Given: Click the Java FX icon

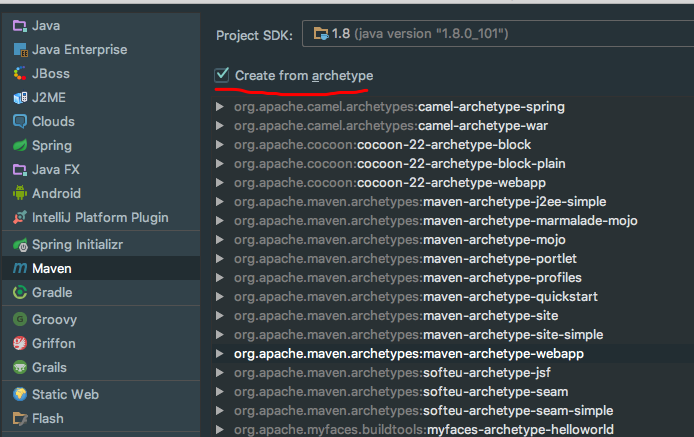Looking at the screenshot, I should click(x=19, y=170).
